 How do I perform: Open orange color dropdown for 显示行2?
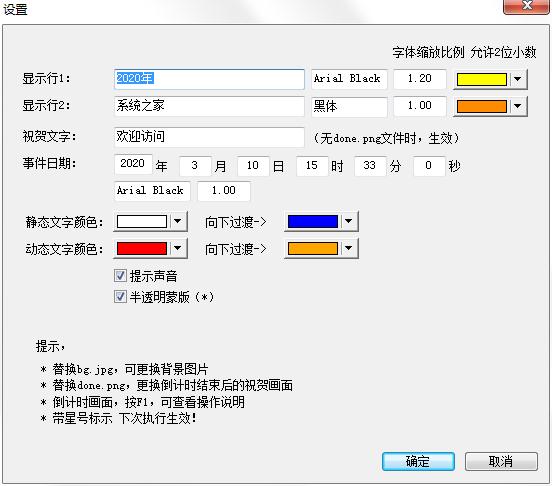pos(518,106)
